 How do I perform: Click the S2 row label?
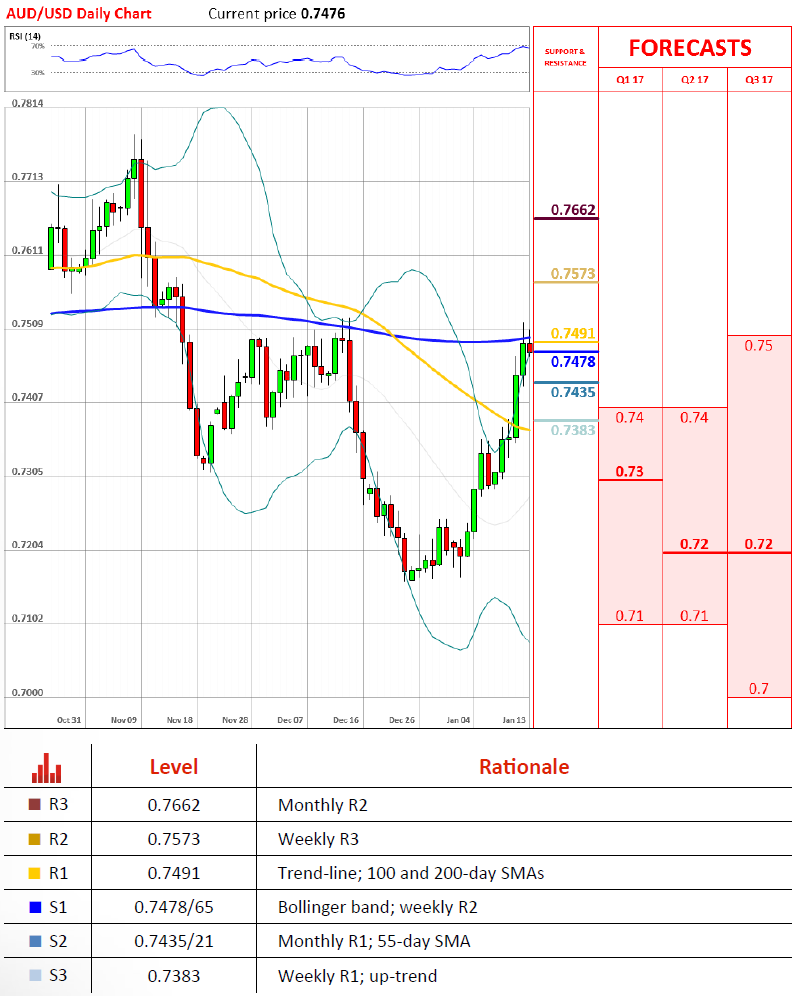click(x=58, y=941)
